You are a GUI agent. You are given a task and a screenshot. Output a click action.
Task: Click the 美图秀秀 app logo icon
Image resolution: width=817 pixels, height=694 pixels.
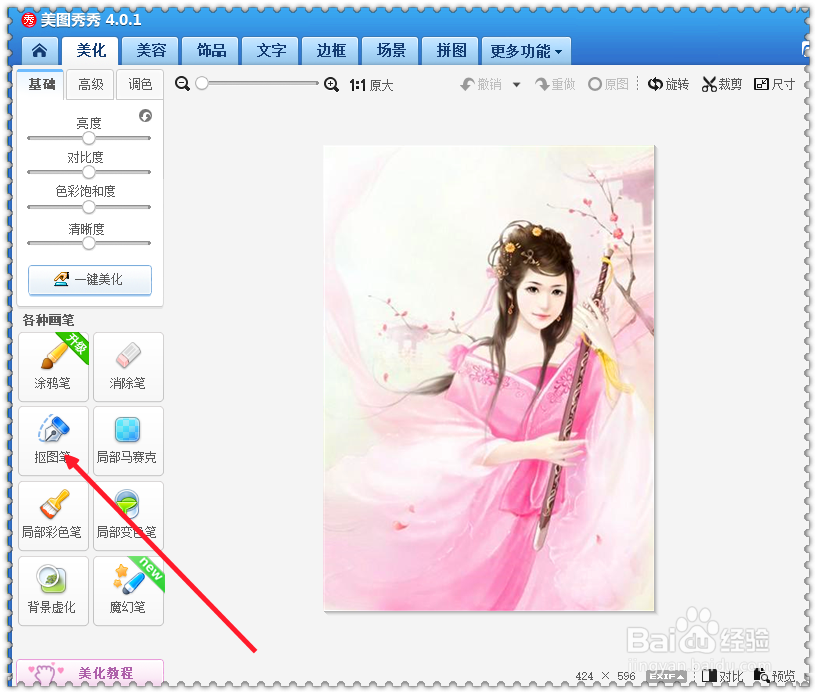[29, 20]
